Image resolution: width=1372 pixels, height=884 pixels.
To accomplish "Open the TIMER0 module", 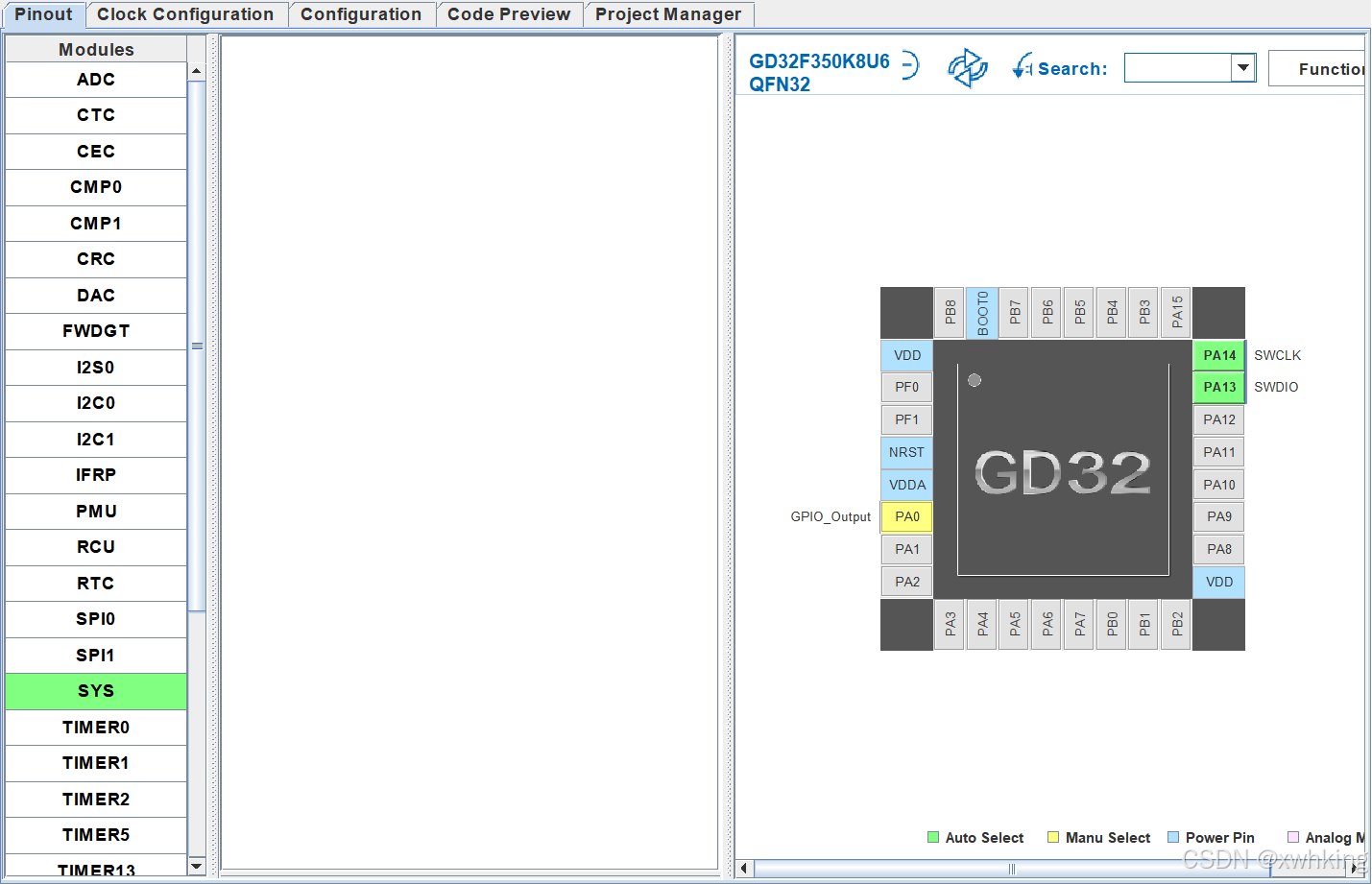I will pos(96,727).
